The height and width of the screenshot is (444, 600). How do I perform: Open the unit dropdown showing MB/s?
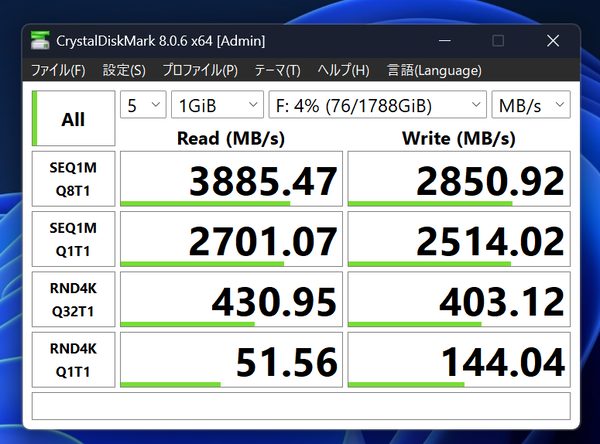(x=531, y=104)
